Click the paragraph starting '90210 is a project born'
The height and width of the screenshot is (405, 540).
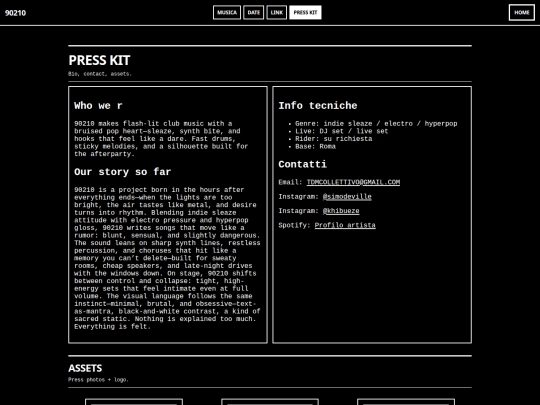(x=167, y=258)
